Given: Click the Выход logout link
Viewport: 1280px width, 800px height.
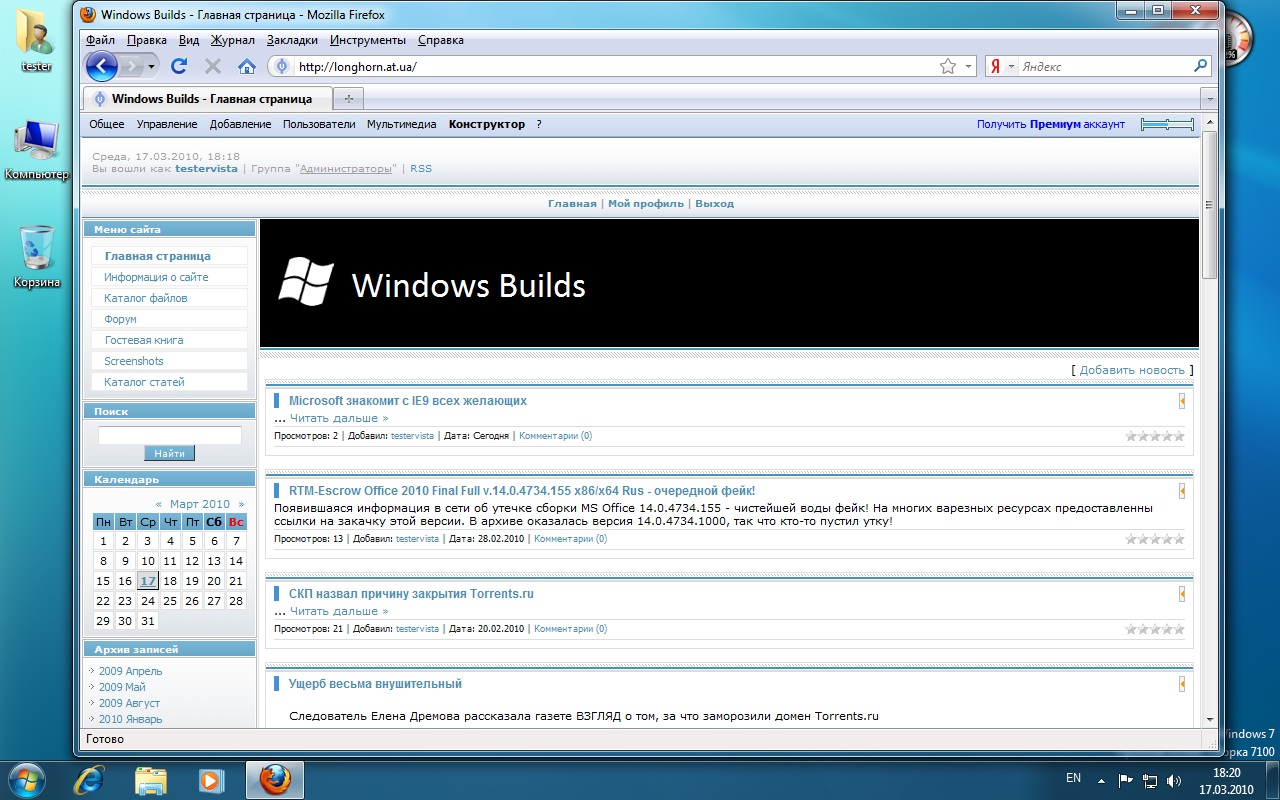Looking at the screenshot, I should (714, 203).
